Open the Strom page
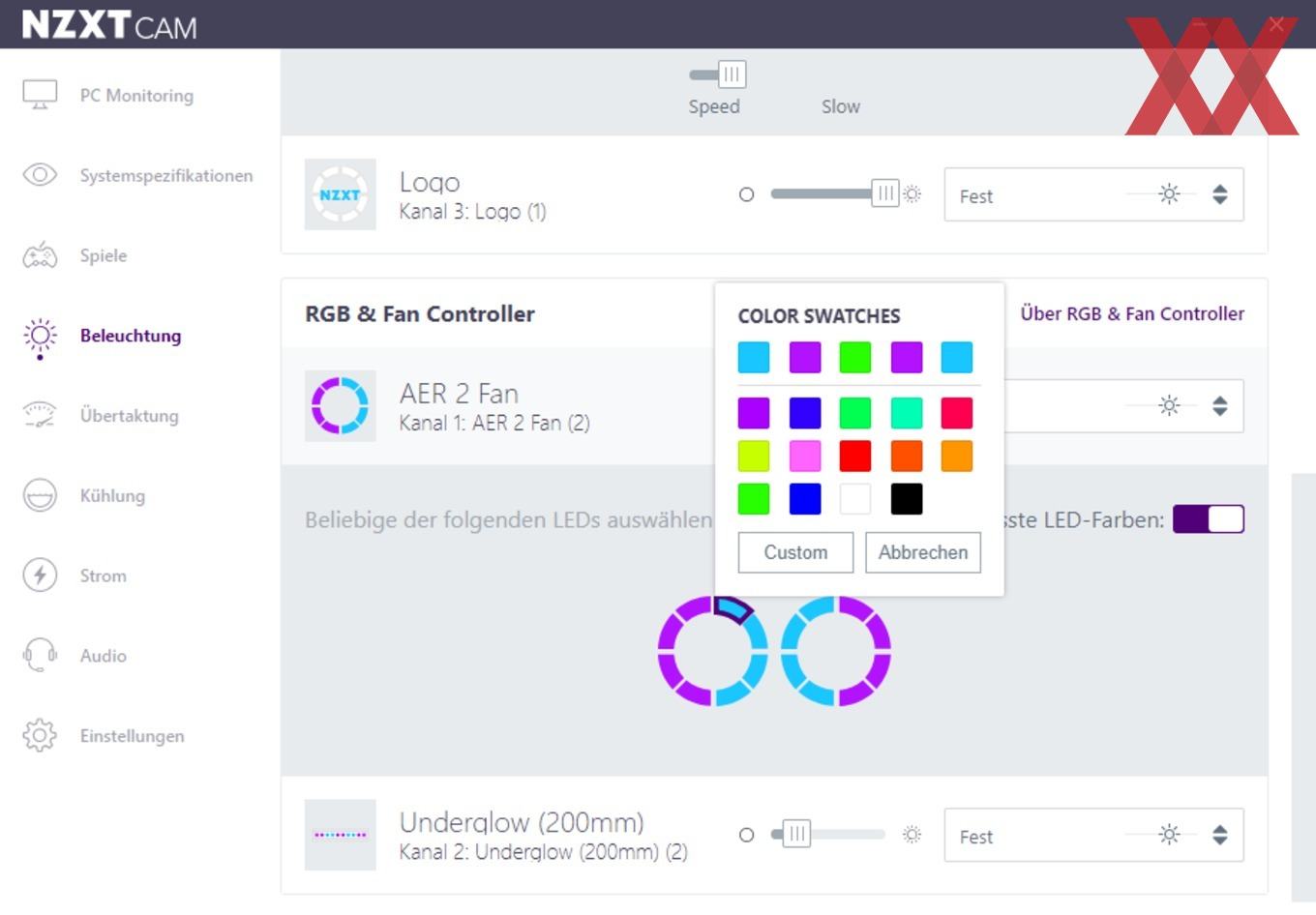Viewport: 1316px width, 915px height. (103, 576)
